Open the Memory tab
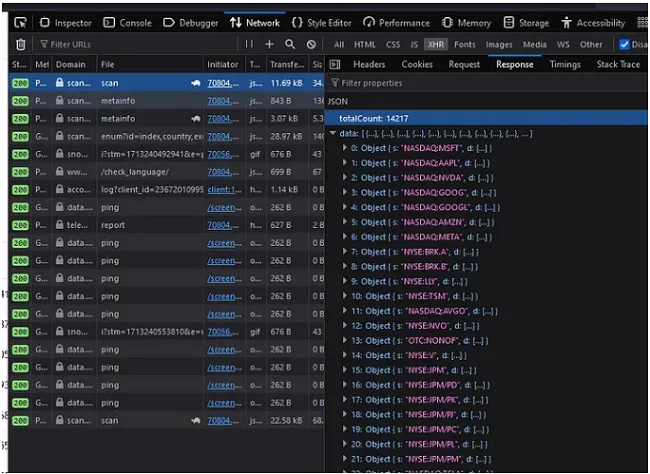Viewport: 650px width, 474px height. [x=466, y=23]
